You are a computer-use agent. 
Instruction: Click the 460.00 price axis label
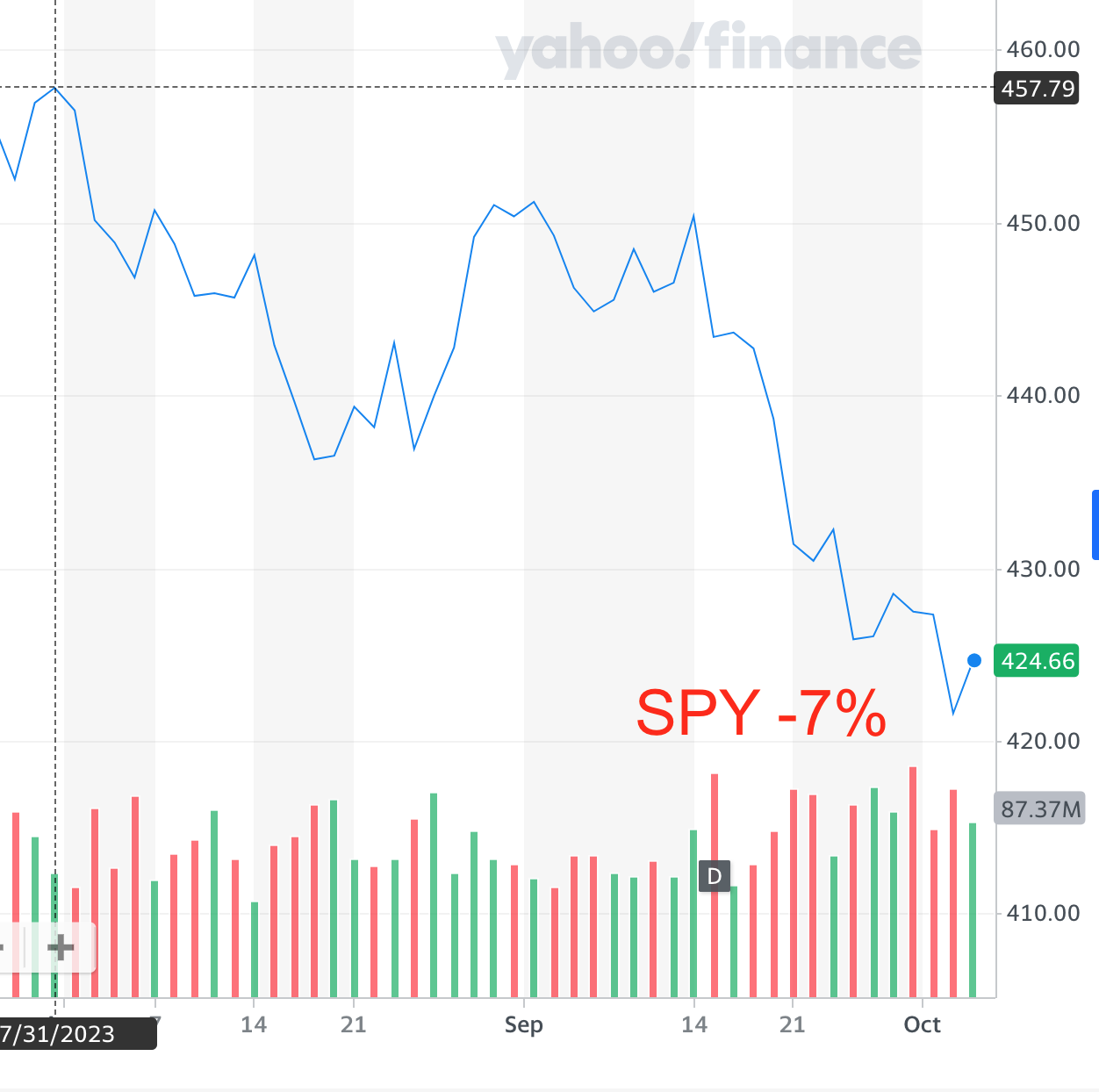pos(1042,49)
